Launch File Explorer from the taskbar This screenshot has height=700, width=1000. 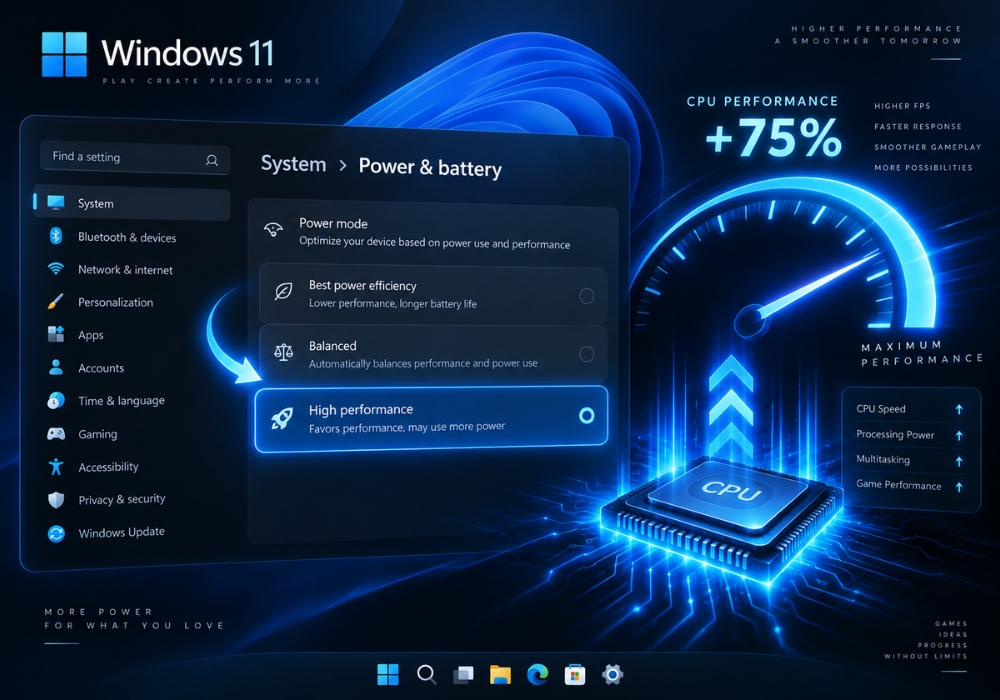pyautogui.click(x=501, y=674)
